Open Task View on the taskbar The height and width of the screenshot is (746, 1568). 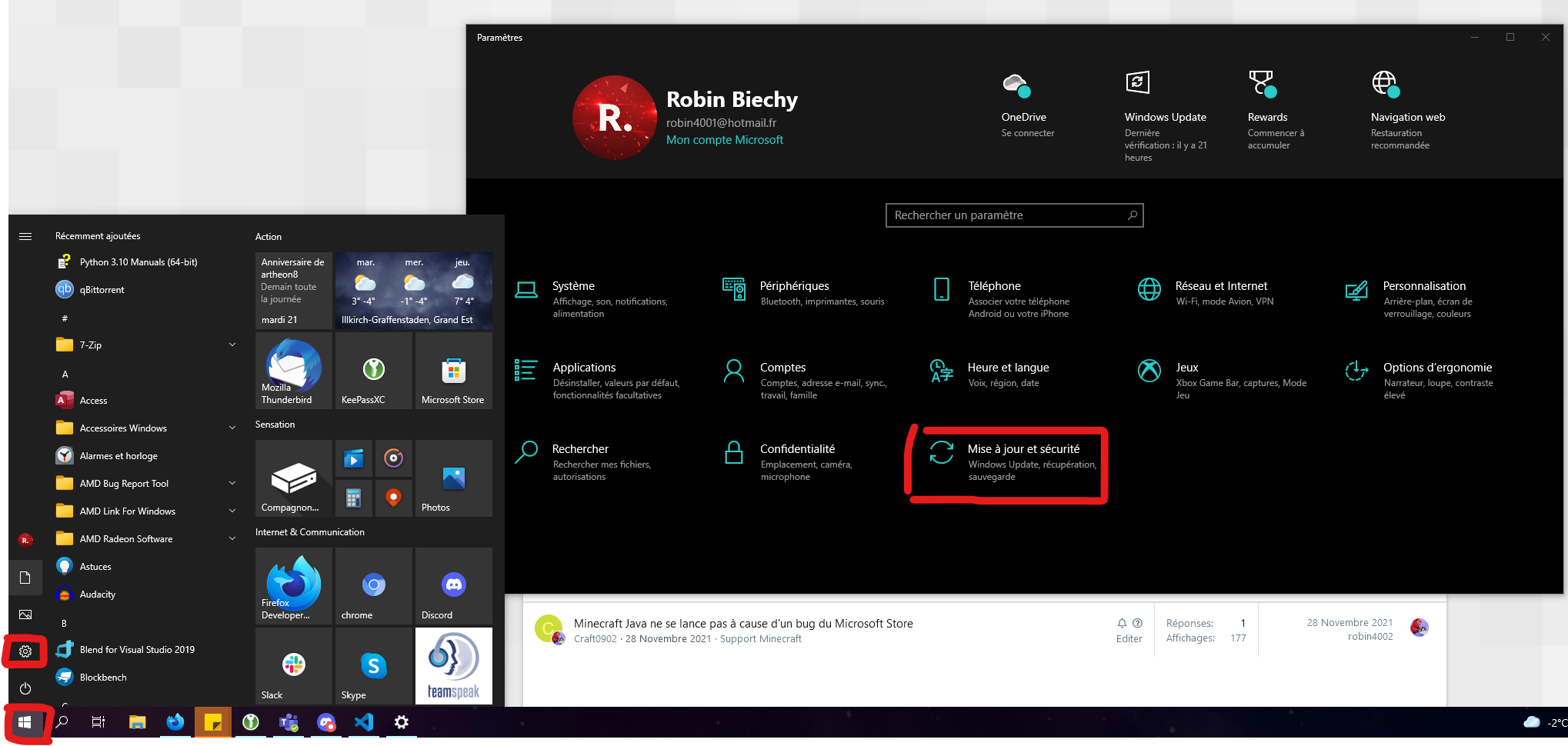[98, 722]
